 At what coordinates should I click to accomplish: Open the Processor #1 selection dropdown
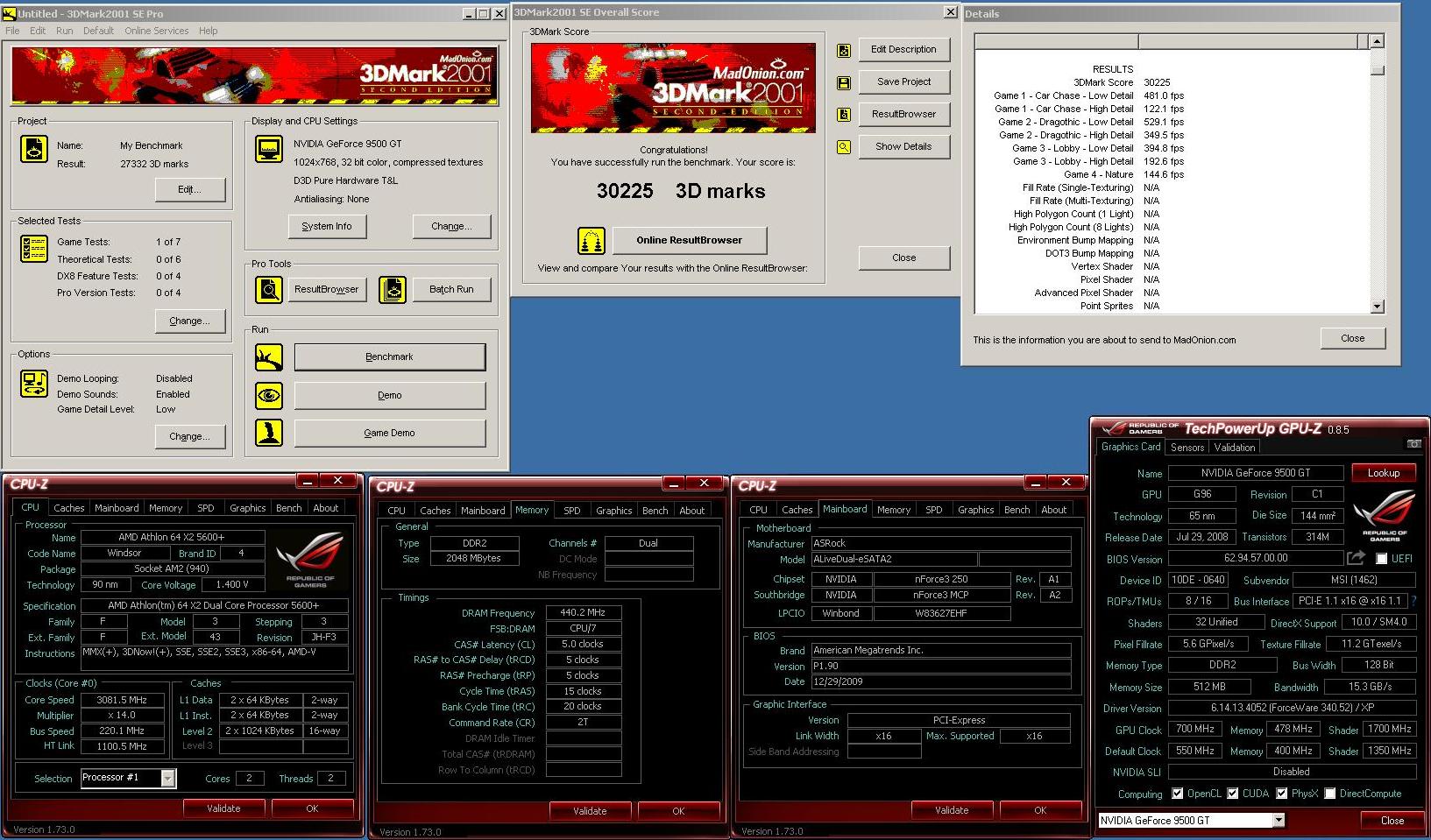(x=167, y=778)
